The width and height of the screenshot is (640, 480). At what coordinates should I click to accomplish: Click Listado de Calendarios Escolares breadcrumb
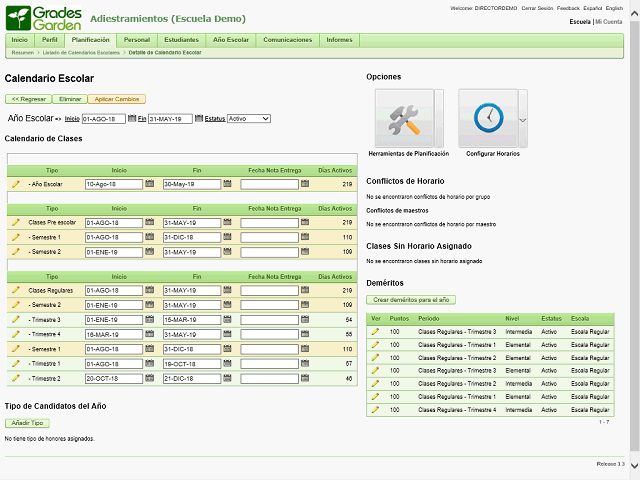[81, 53]
